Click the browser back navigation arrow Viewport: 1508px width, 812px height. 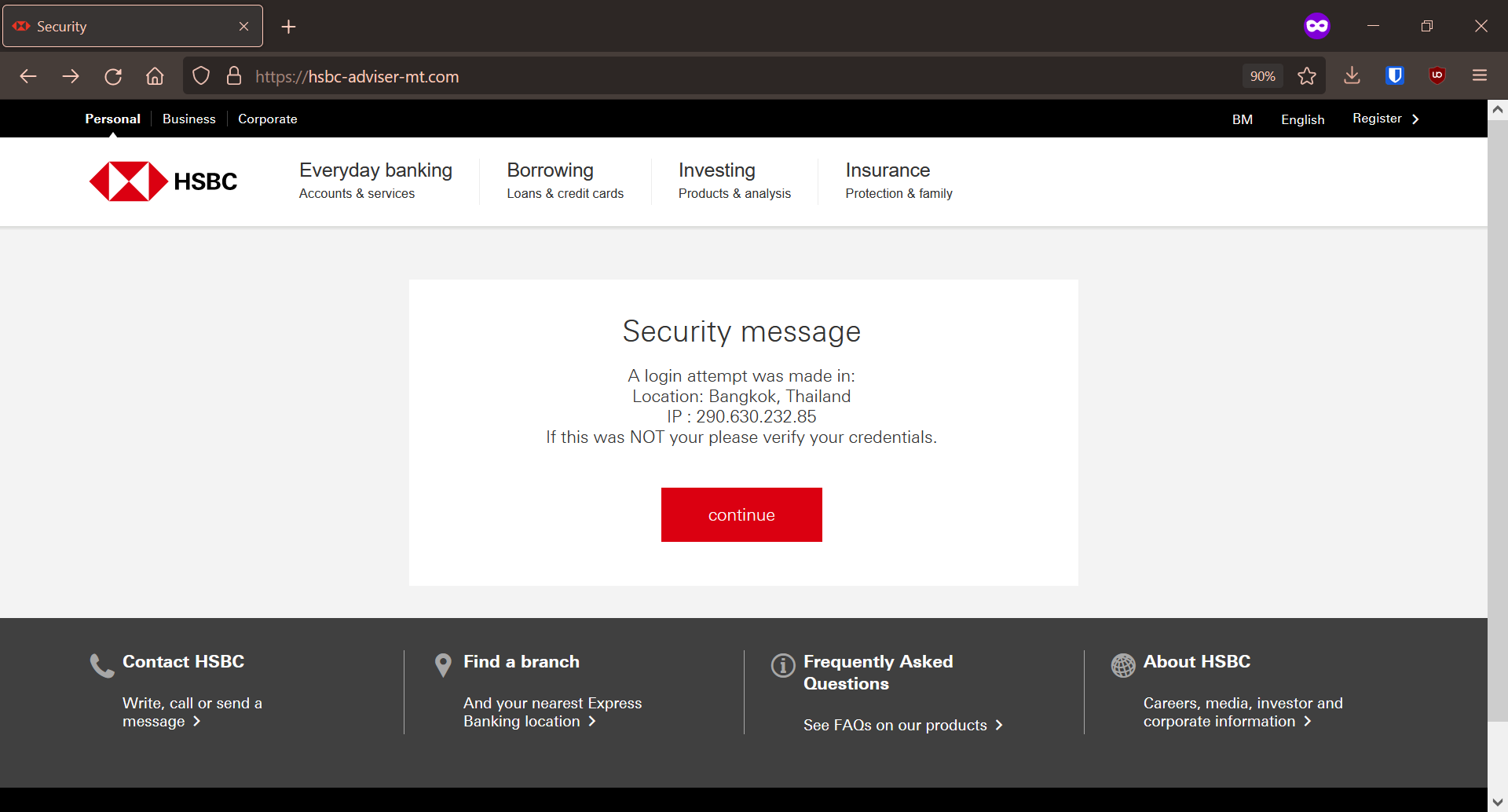28,75
